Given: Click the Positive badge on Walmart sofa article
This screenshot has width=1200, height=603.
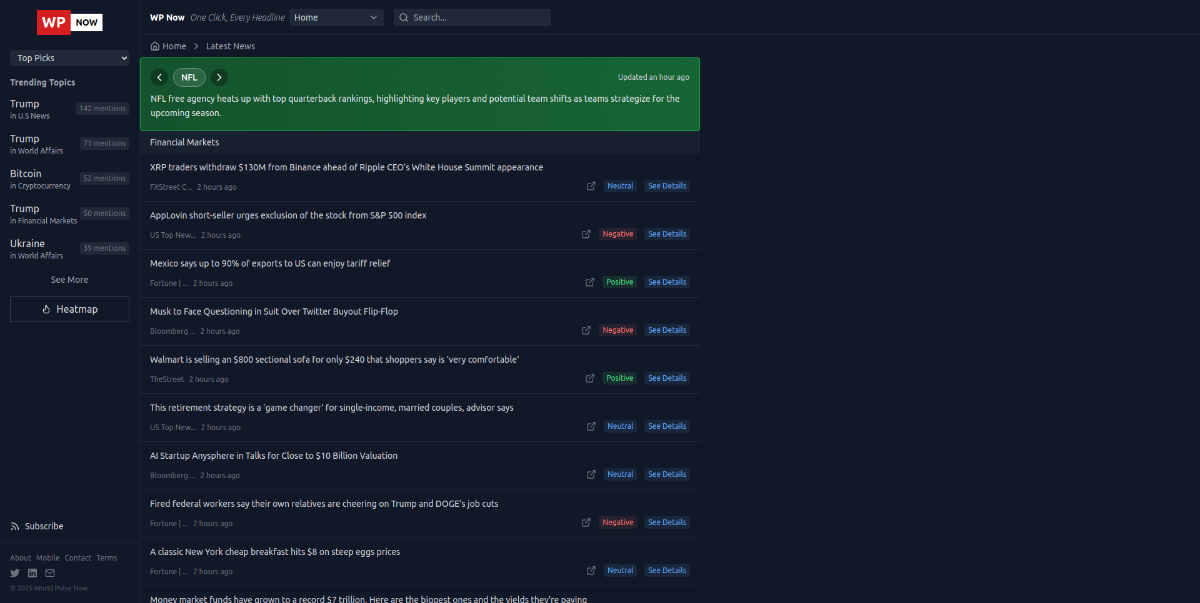Looking at the screenshot, I should 620,378.
